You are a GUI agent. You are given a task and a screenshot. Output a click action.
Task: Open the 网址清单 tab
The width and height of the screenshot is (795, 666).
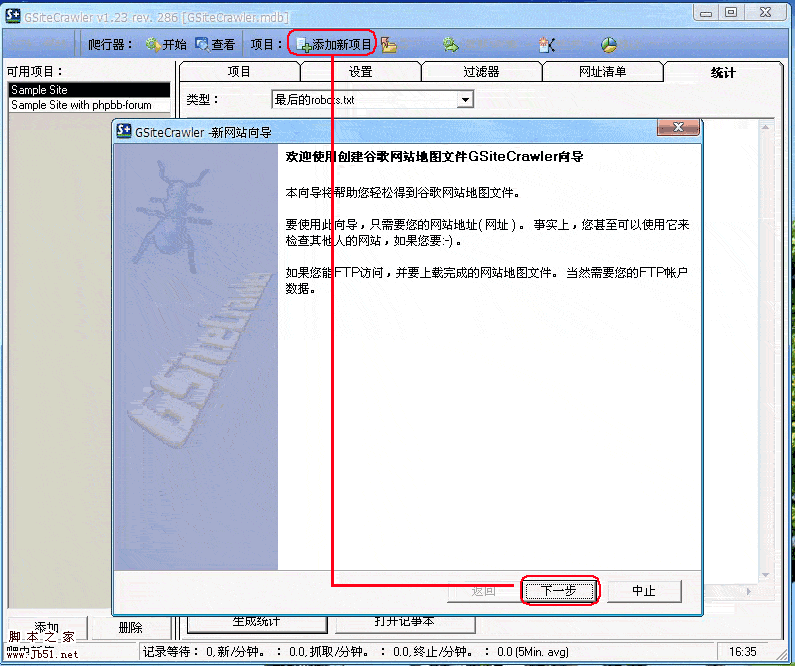click(x=602, y=71)
